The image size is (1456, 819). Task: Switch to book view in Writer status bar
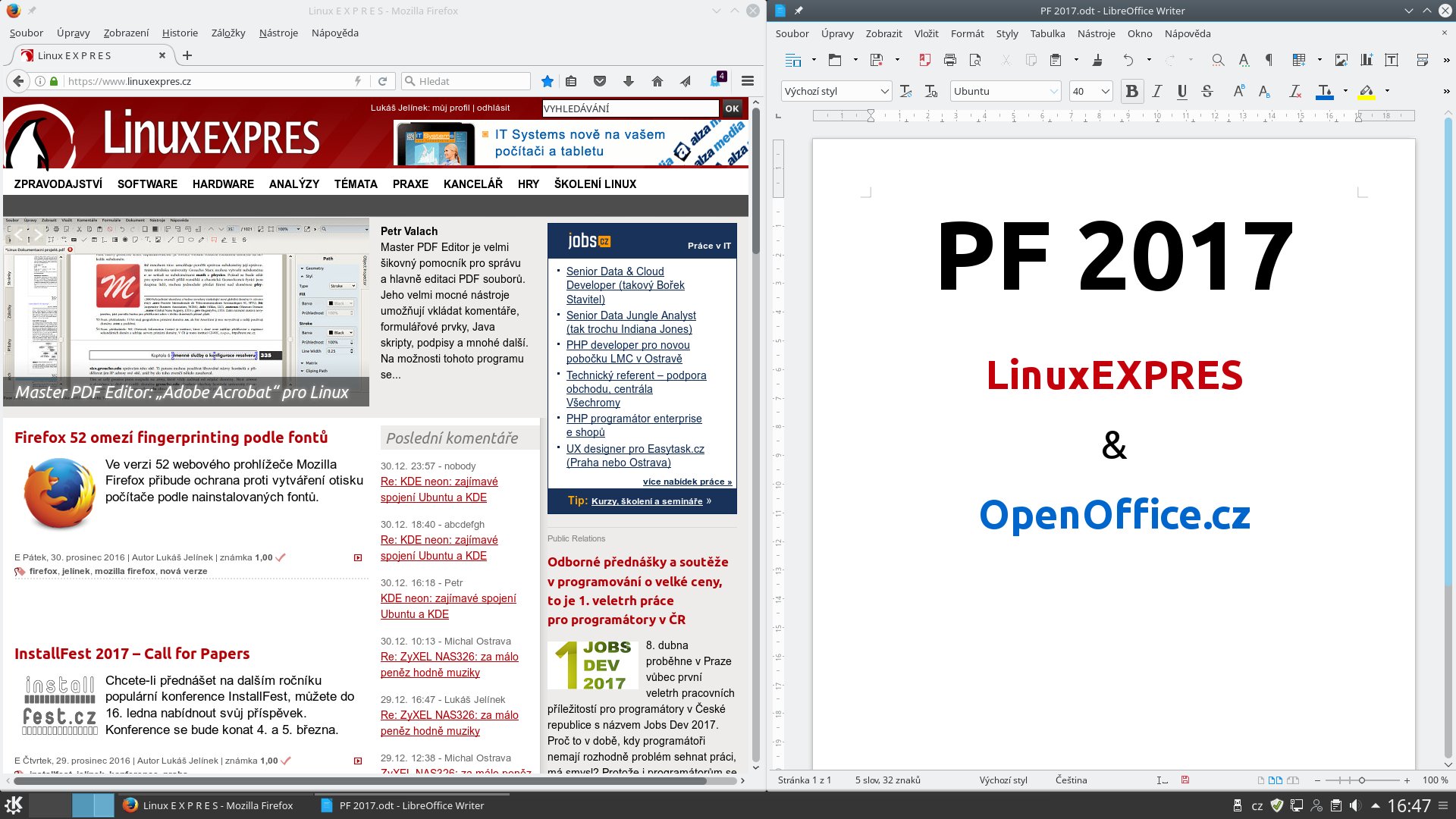point(1293,780)
